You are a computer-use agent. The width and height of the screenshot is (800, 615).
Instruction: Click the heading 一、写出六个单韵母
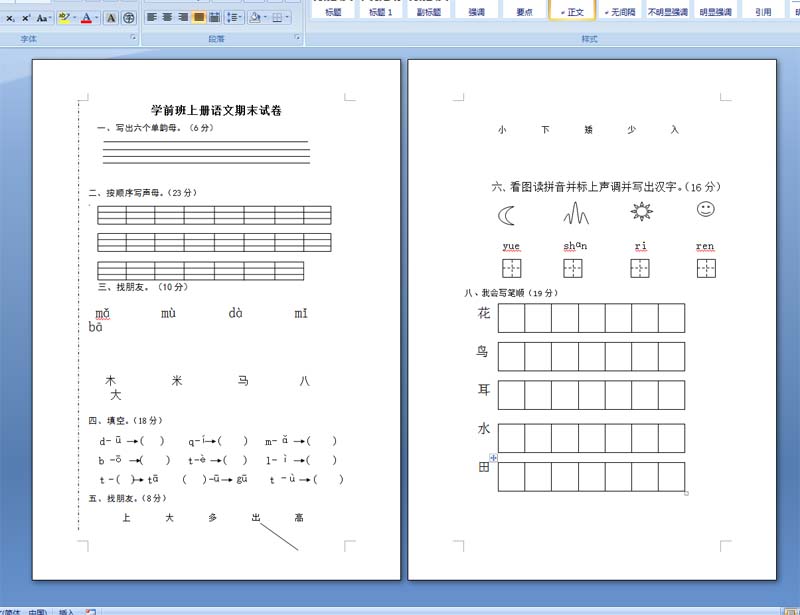point(138,128)
